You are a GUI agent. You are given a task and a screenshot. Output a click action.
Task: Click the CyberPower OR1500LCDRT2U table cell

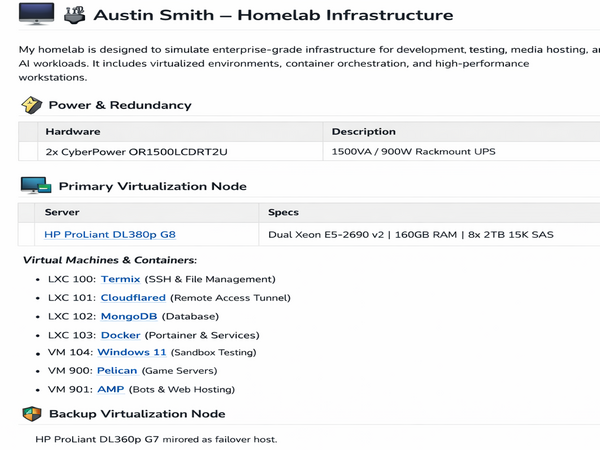(180, 152)
